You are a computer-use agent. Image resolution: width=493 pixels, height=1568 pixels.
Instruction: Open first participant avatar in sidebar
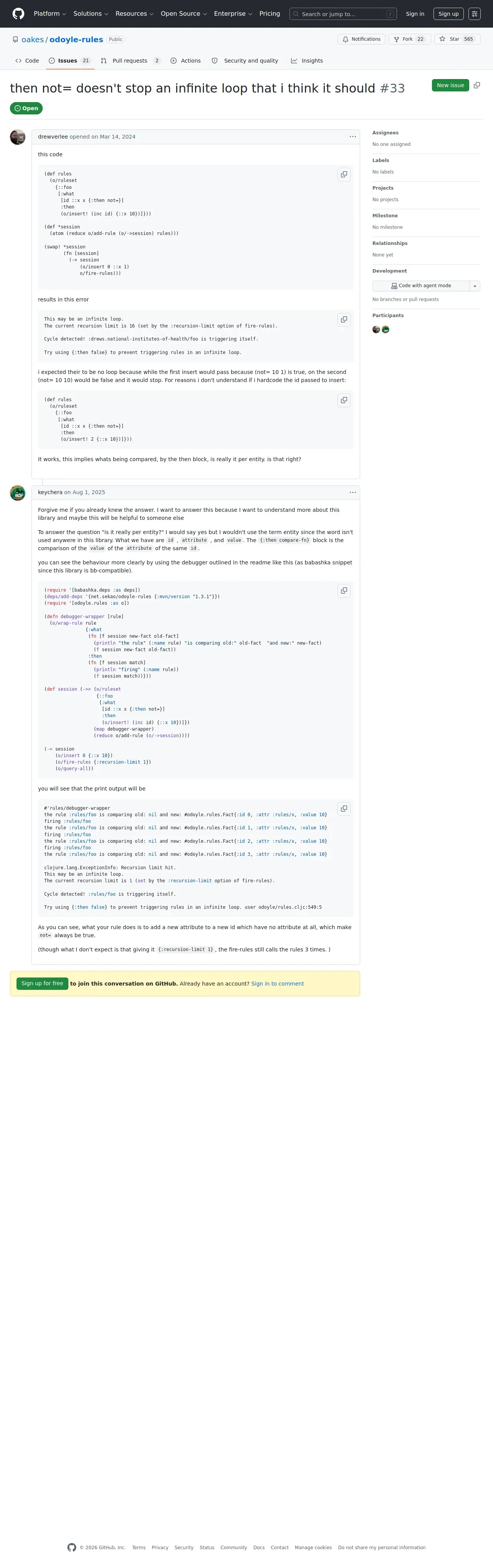376,330
